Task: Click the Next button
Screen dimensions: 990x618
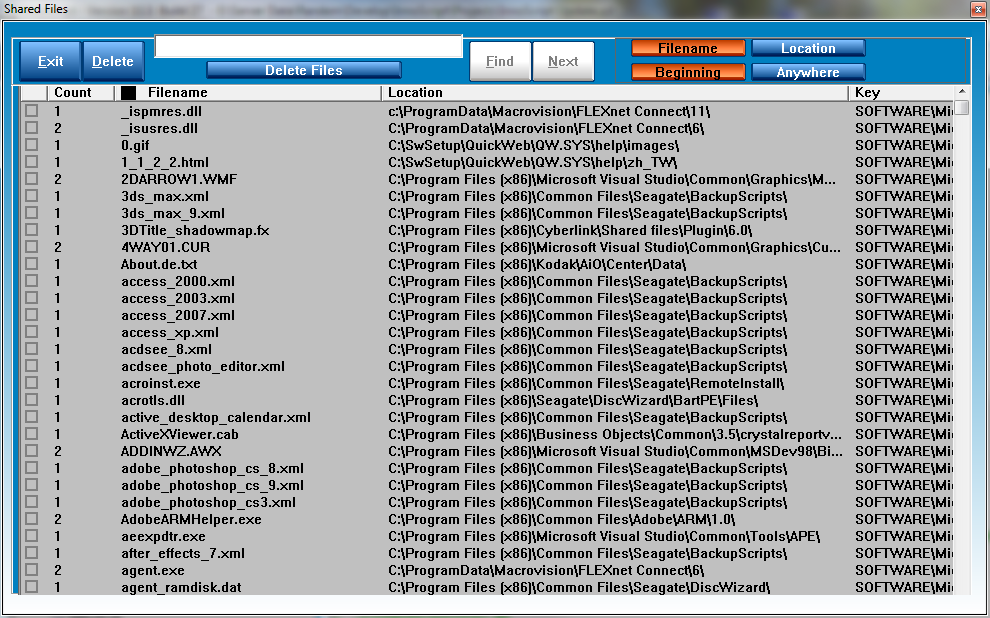Action: [563, 62]
